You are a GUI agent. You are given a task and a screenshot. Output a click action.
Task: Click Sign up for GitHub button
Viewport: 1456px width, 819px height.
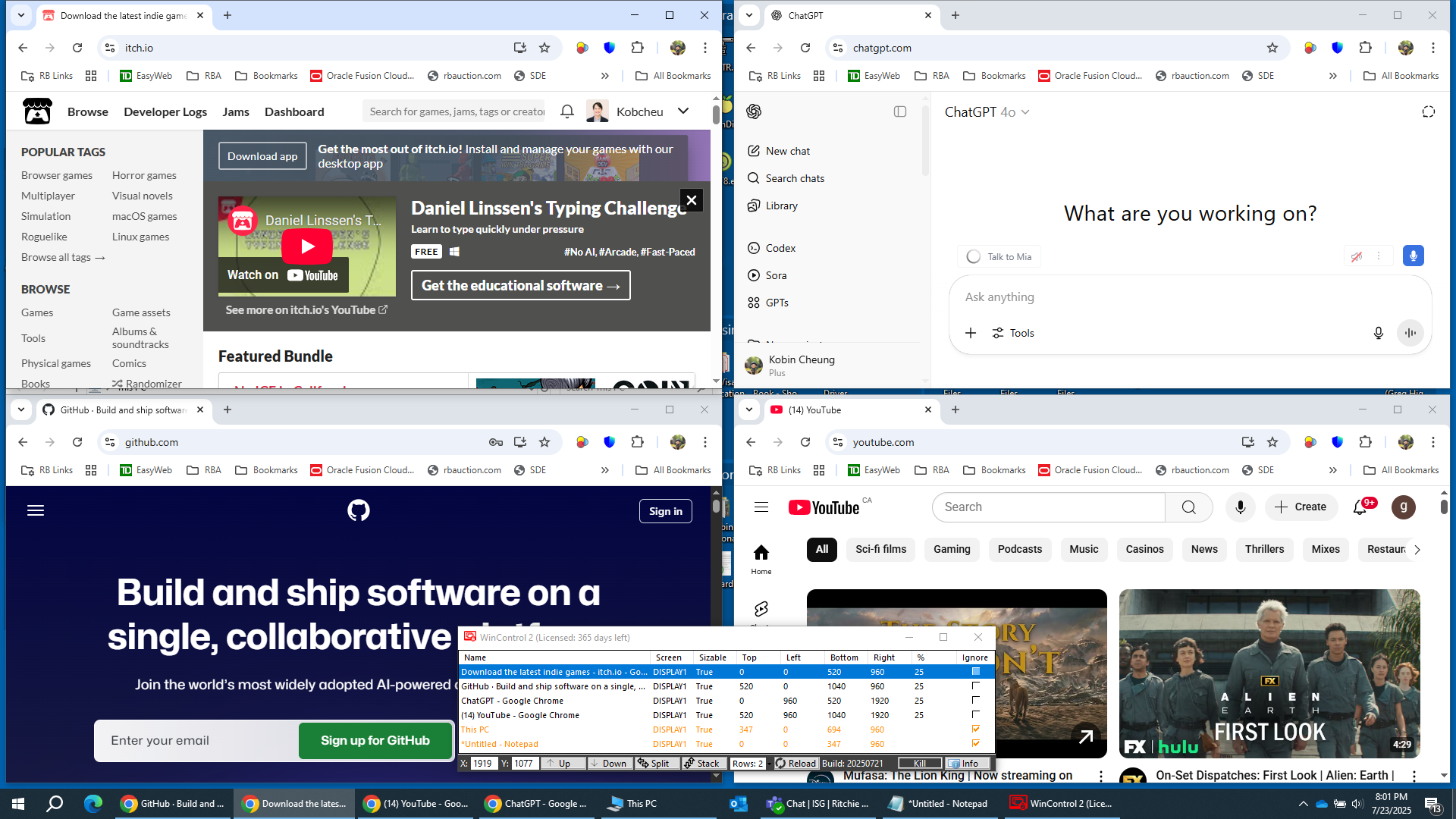pos(375,740)
